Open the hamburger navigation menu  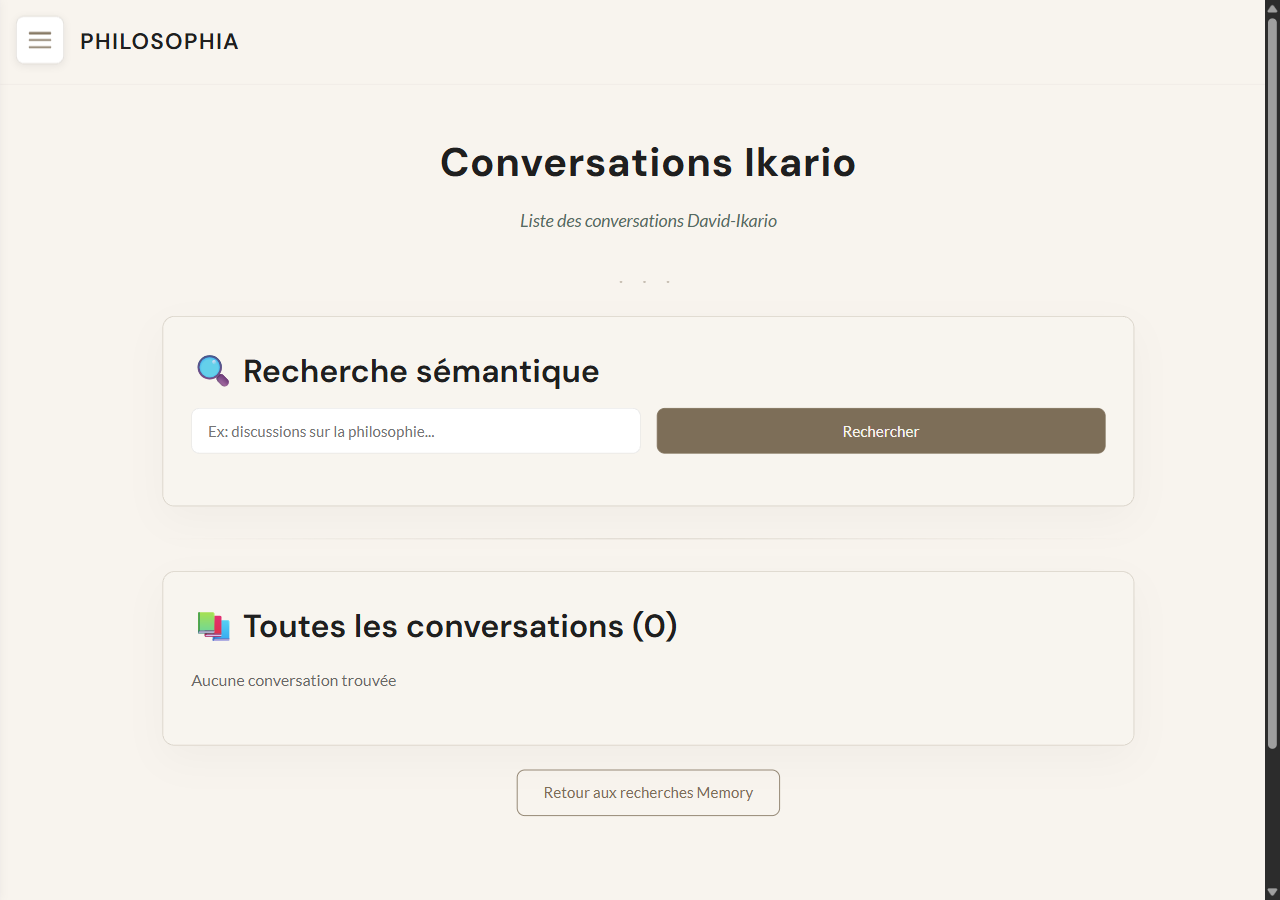(x=40, y=40)
